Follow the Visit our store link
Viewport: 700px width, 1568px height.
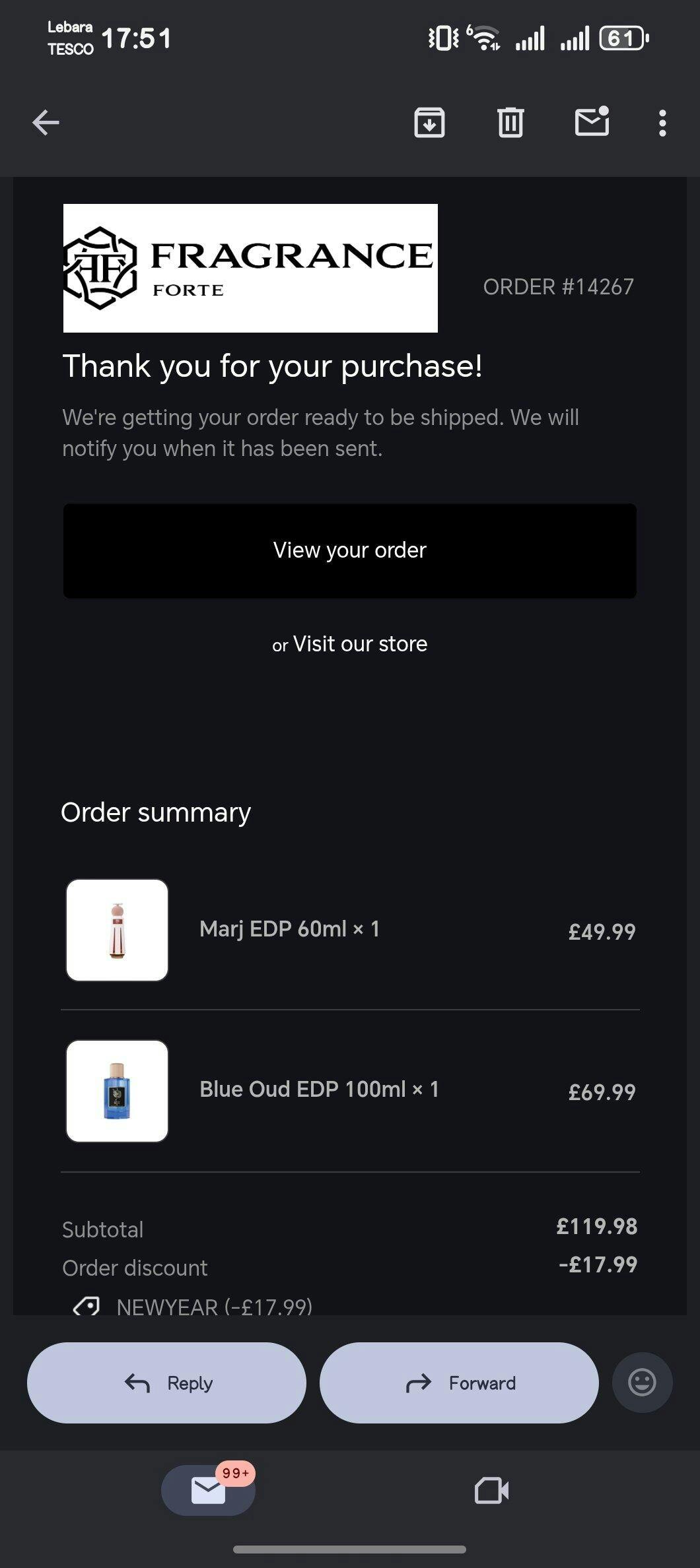(x=360, y=644)
